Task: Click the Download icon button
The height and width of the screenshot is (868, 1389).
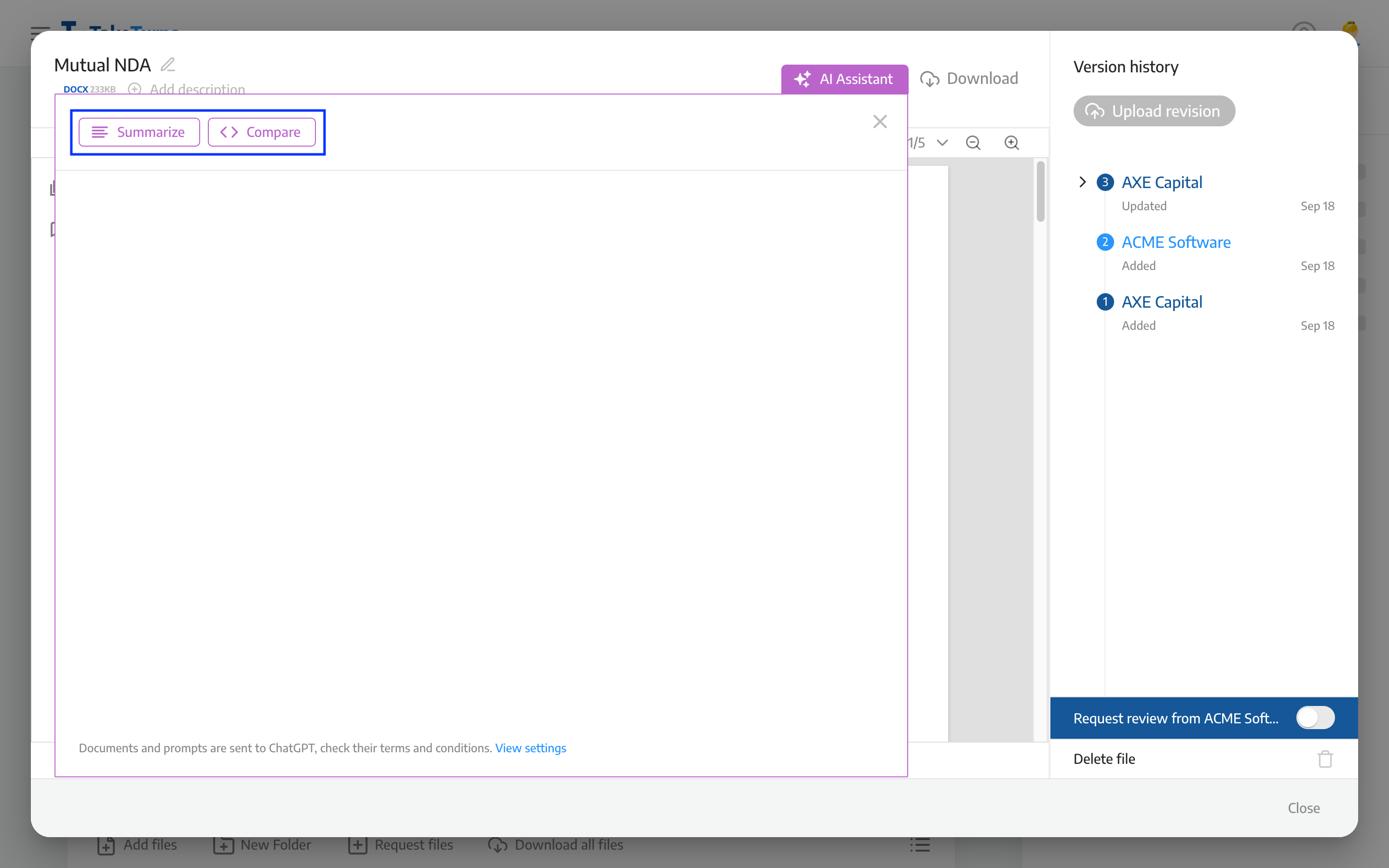Action: [929, 79]
